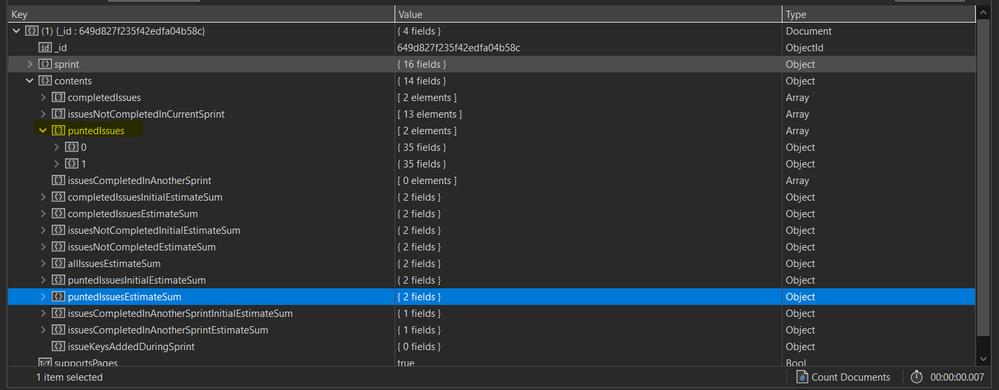Click the _id field icon
999x390 pixels.
pos(45,48)
